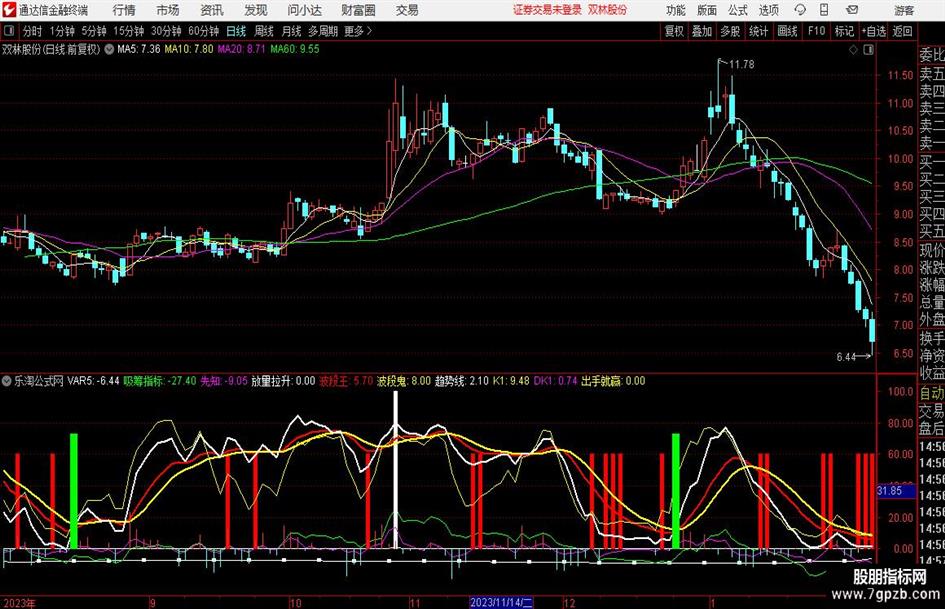Switch to the 30分钟 period tab
Screen dimensions: 945x609
[166, 31]
